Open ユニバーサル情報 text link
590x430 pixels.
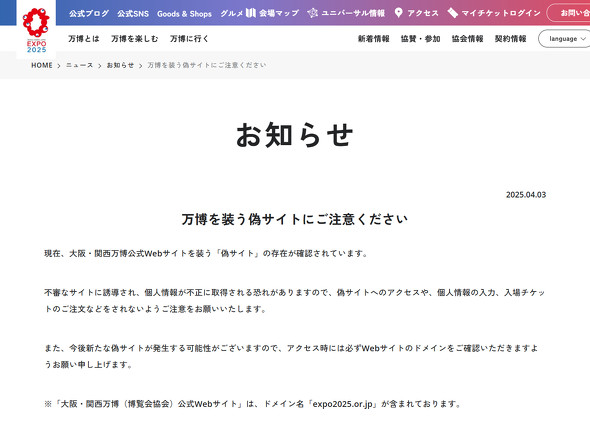pyautogui.click(x=353, y=14)
